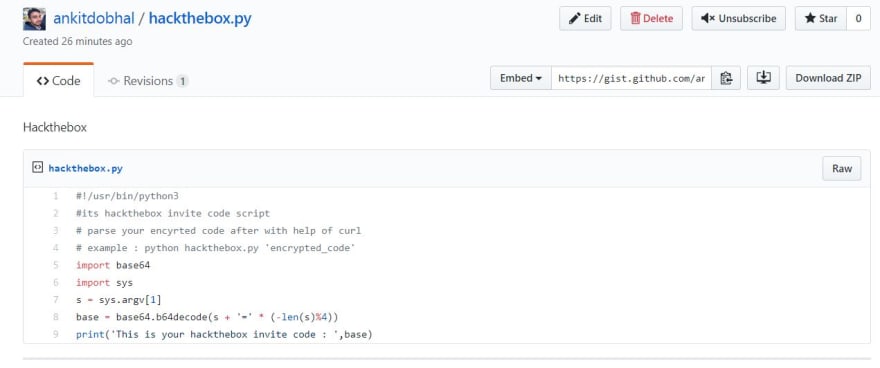Jump to line number 5
The image size is (880, 368).
click(56, 265)
